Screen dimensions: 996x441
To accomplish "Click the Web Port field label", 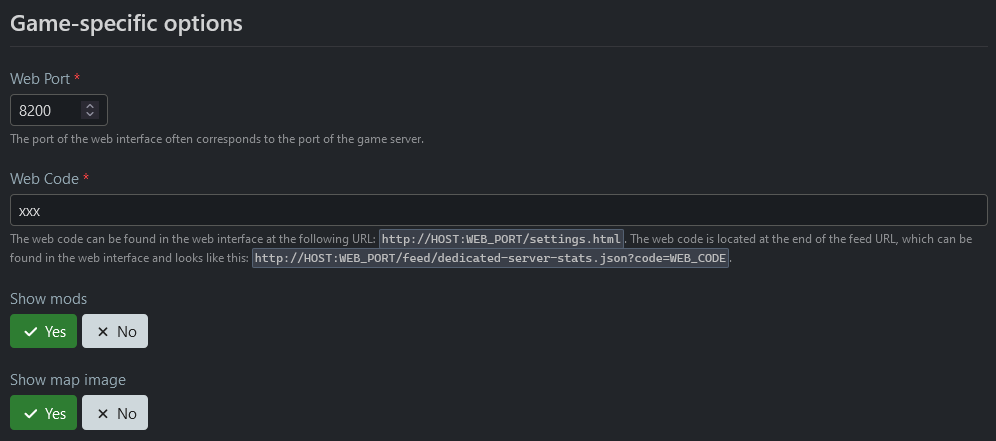I will pyautogui.click(x=40, y=79).
